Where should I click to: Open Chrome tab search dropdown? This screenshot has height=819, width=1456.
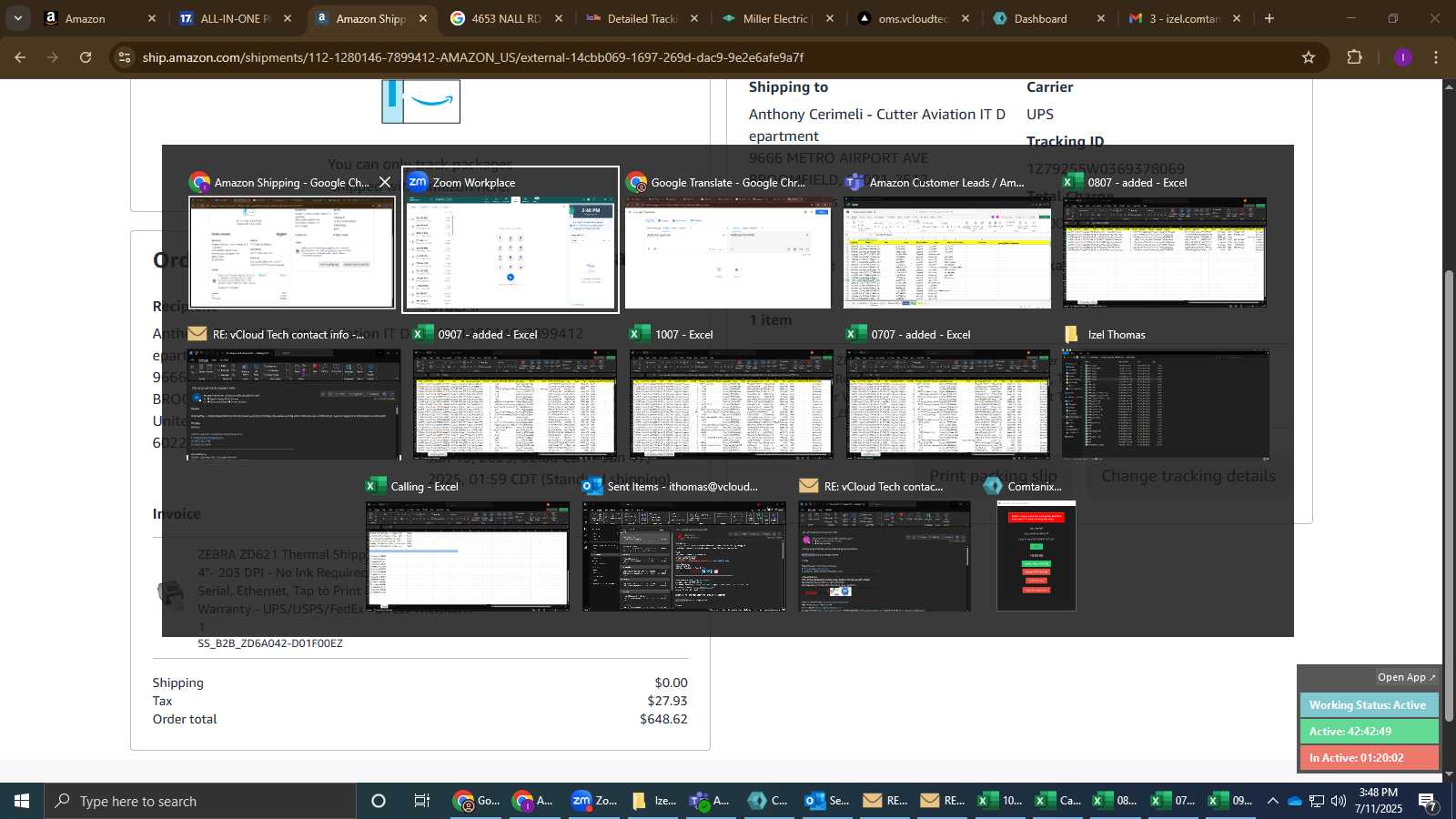tap(17, 18)
